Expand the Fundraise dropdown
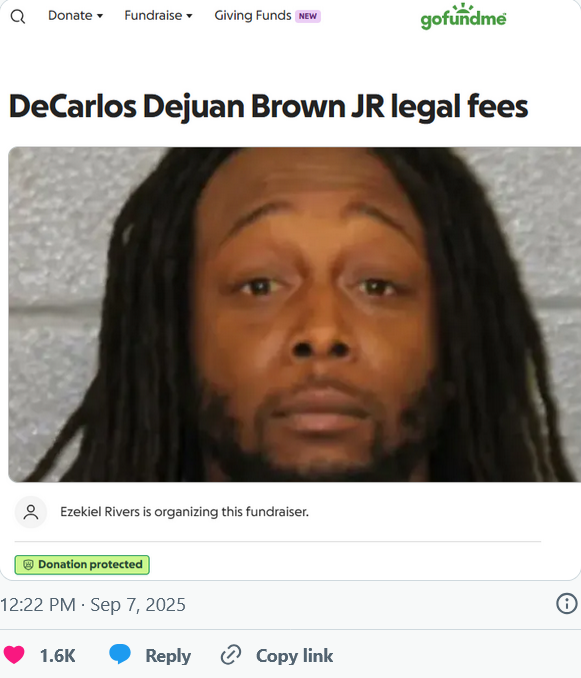This screenshot has width=581, height=678. (x=158, y=16)
